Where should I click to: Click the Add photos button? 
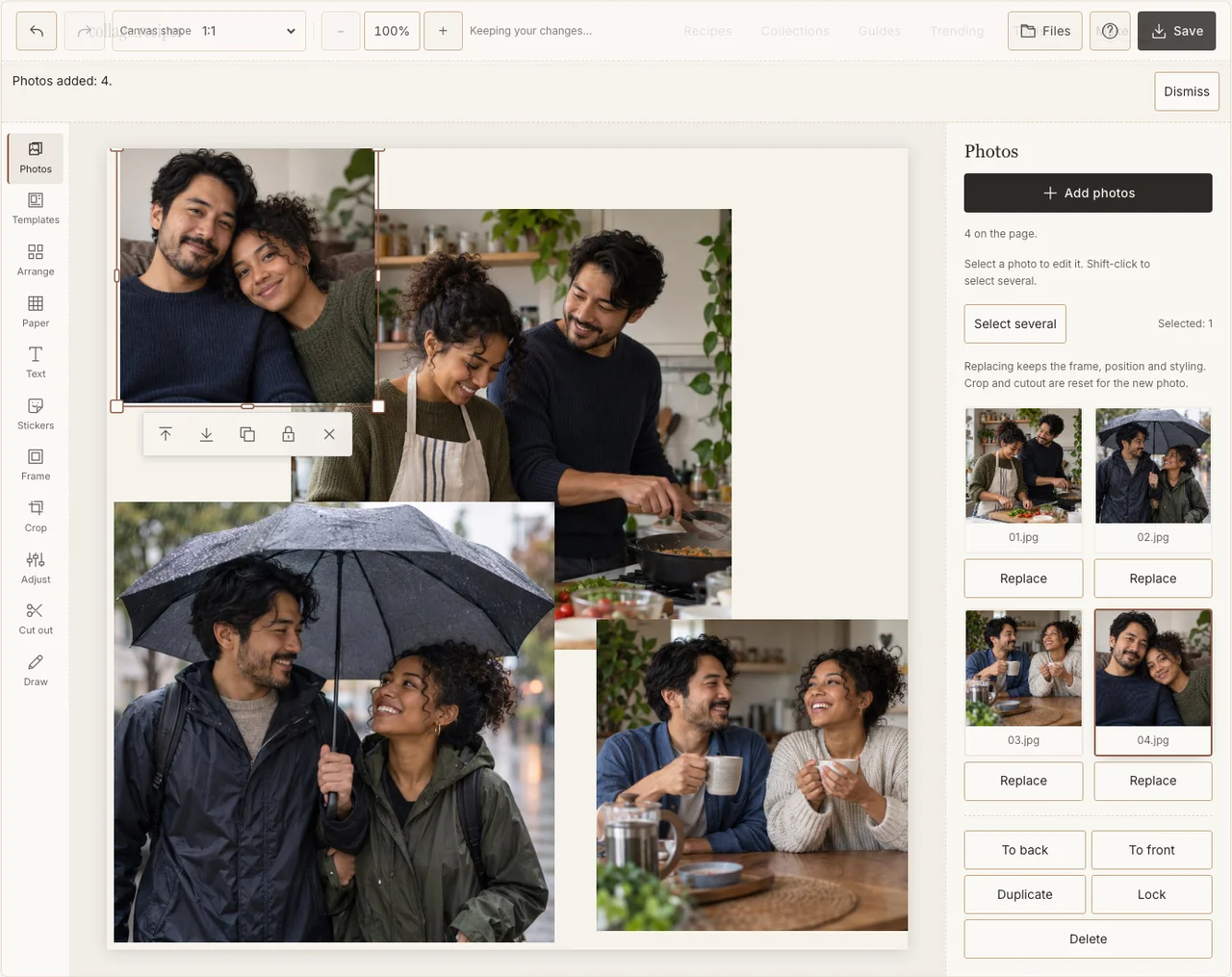(1089, 193)
